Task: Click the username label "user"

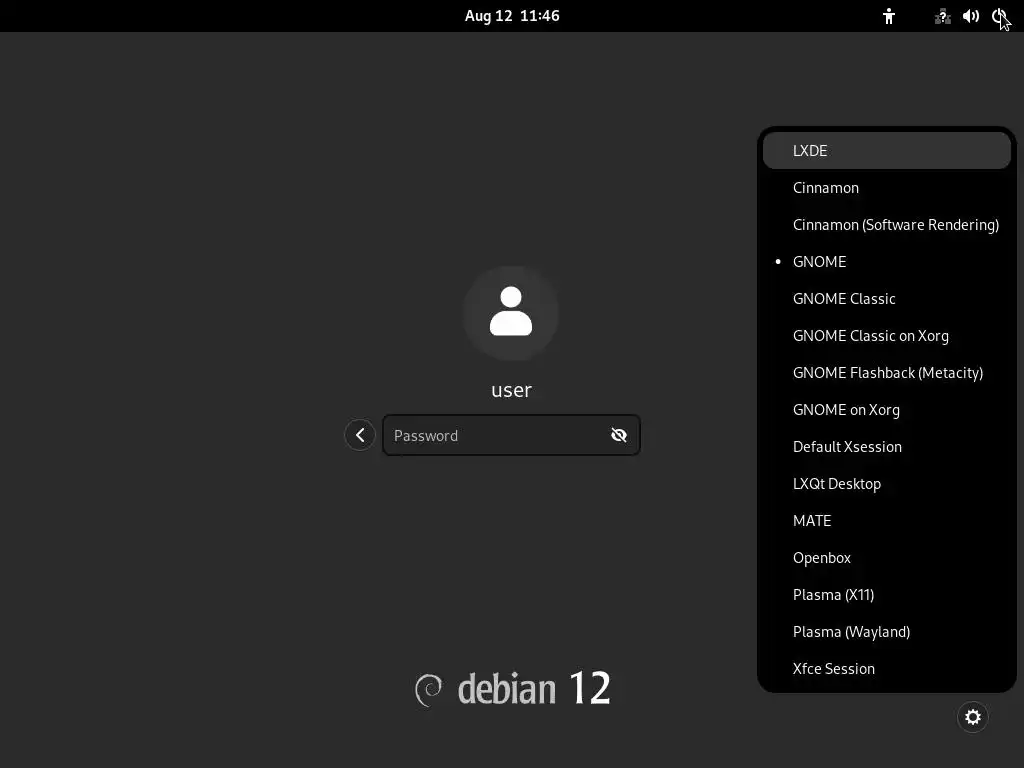Action: coord(511,391)
